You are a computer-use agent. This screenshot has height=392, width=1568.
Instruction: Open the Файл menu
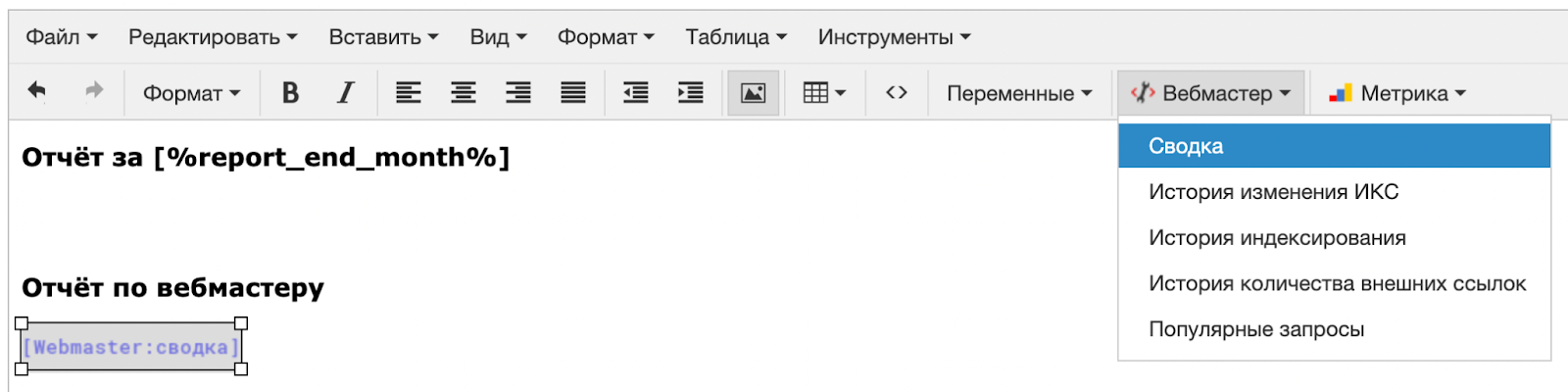(61, 37)
